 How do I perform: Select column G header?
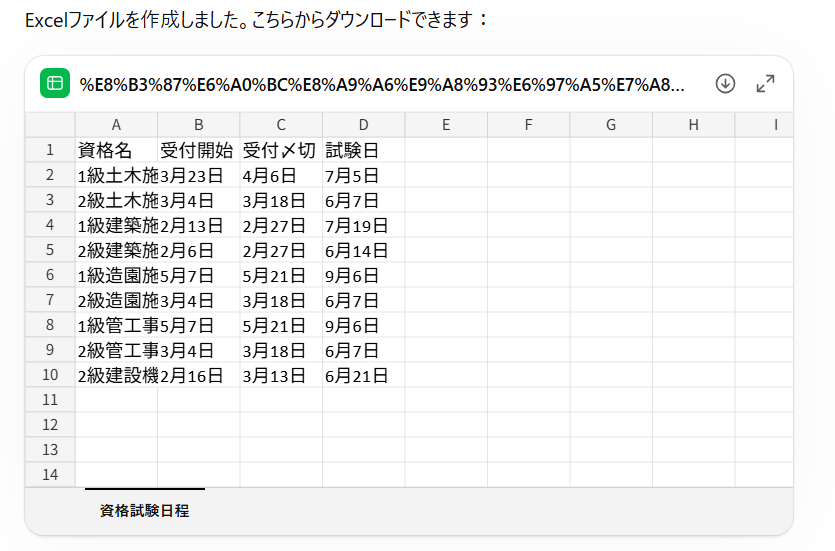[x=610, y=125]
